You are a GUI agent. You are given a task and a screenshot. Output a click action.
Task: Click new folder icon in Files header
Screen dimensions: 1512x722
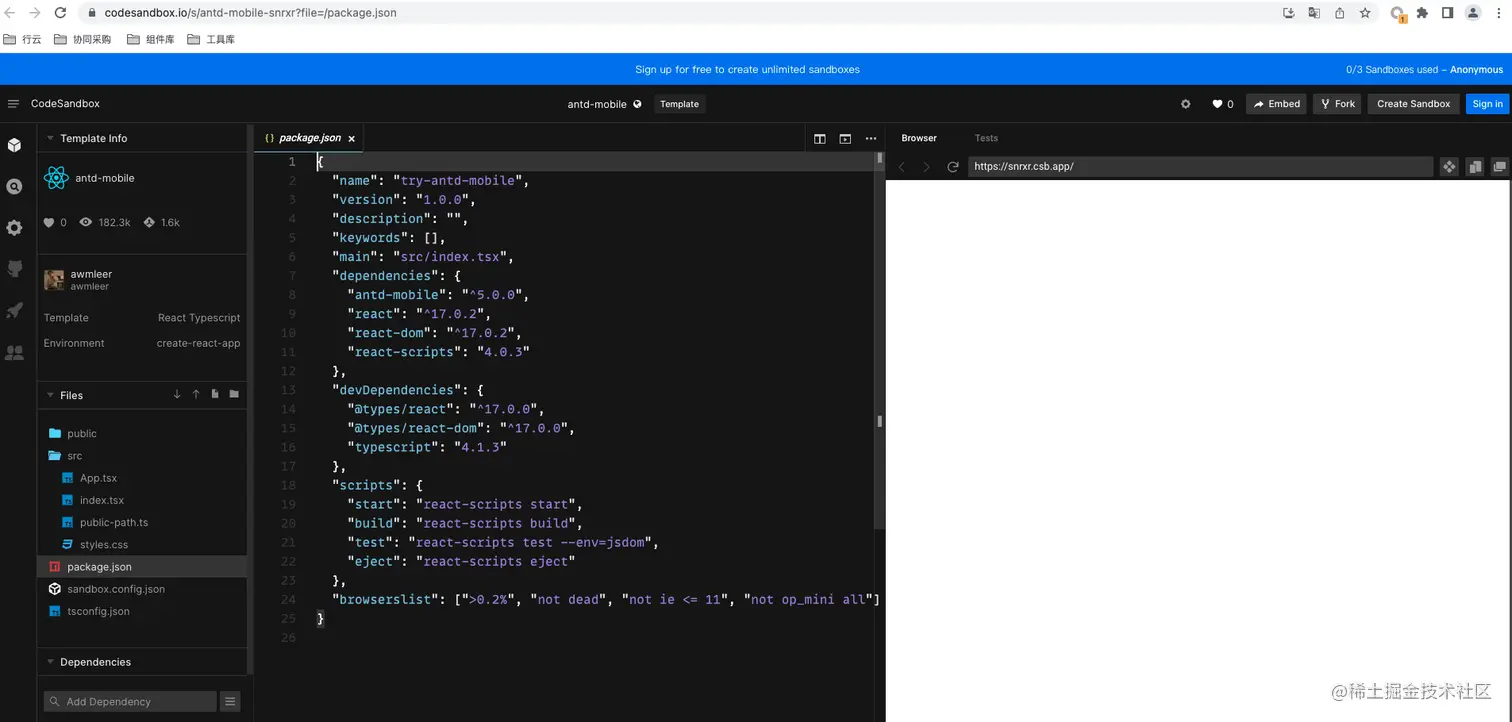234,395
